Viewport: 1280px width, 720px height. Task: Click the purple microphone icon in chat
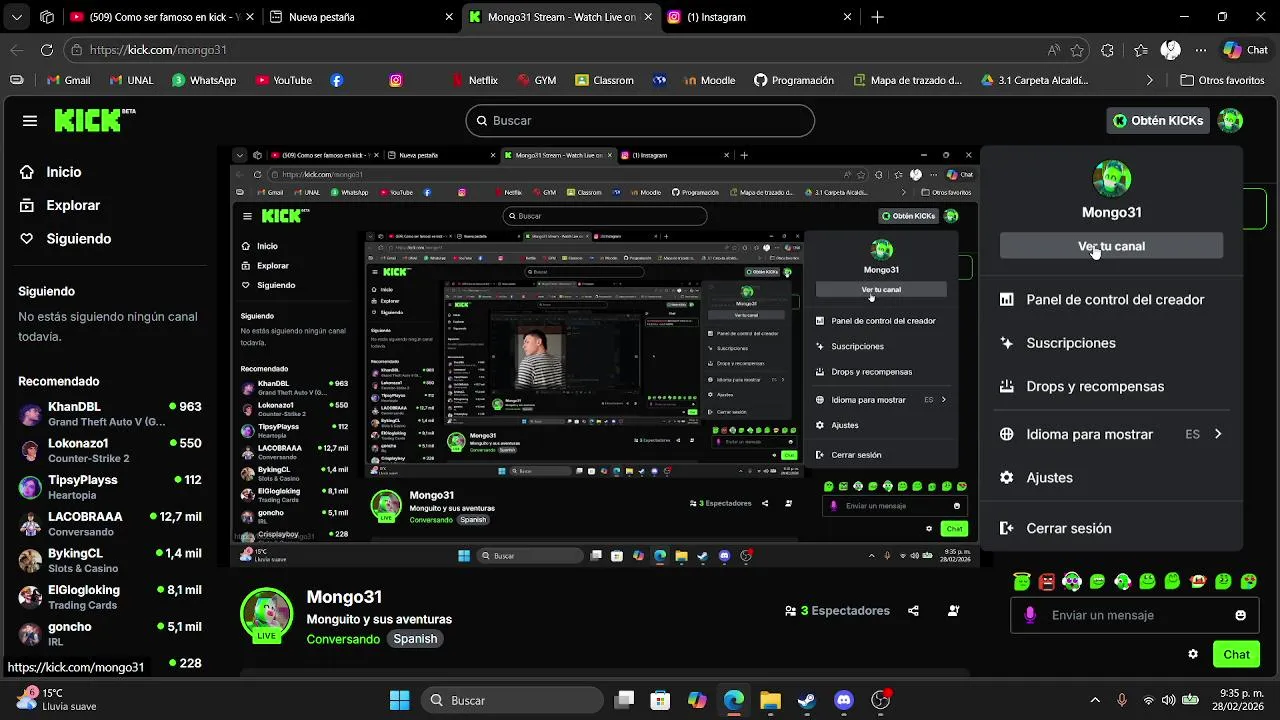tap(1030, 615)
